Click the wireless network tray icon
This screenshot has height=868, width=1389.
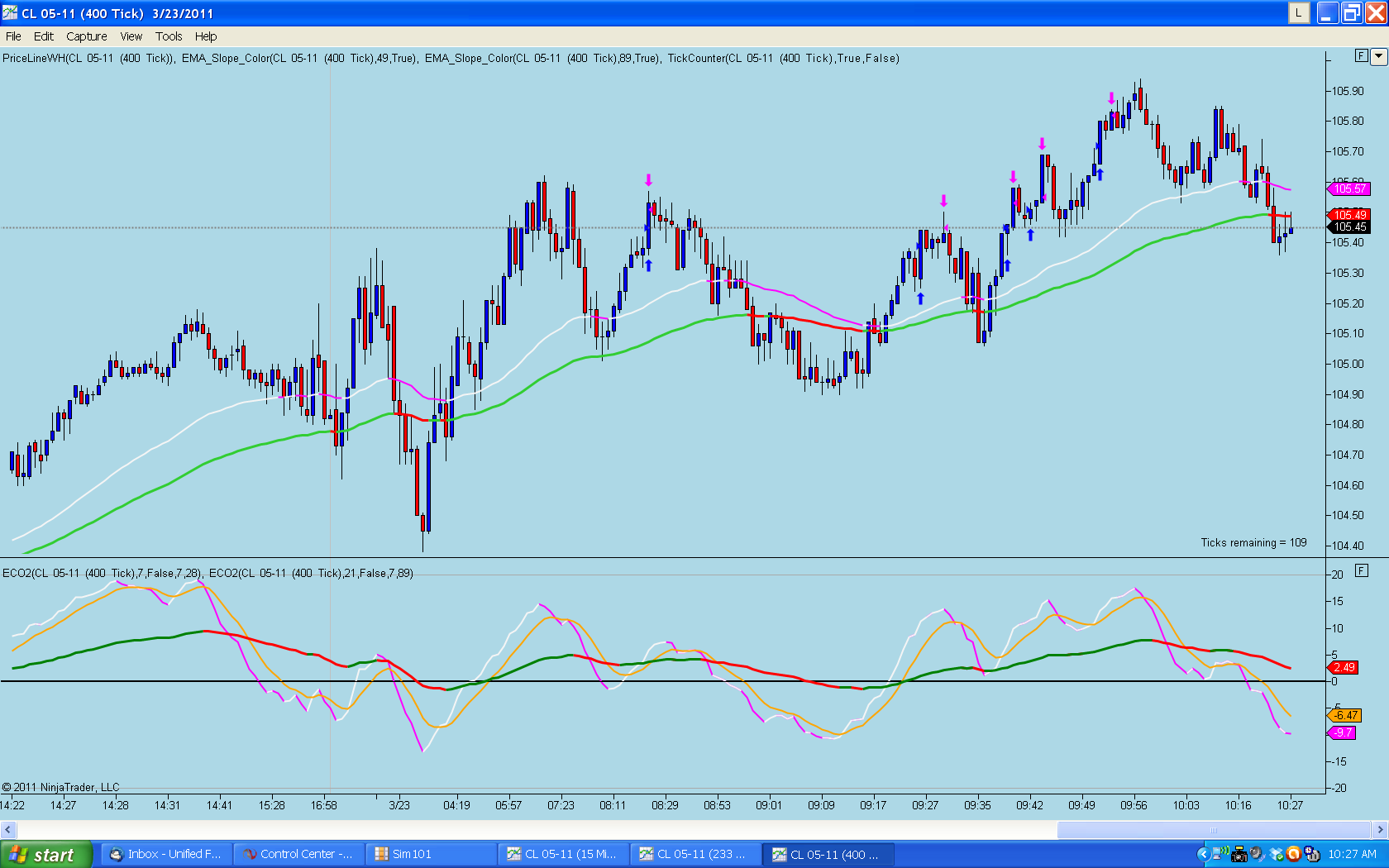(x=1220, y=853)
